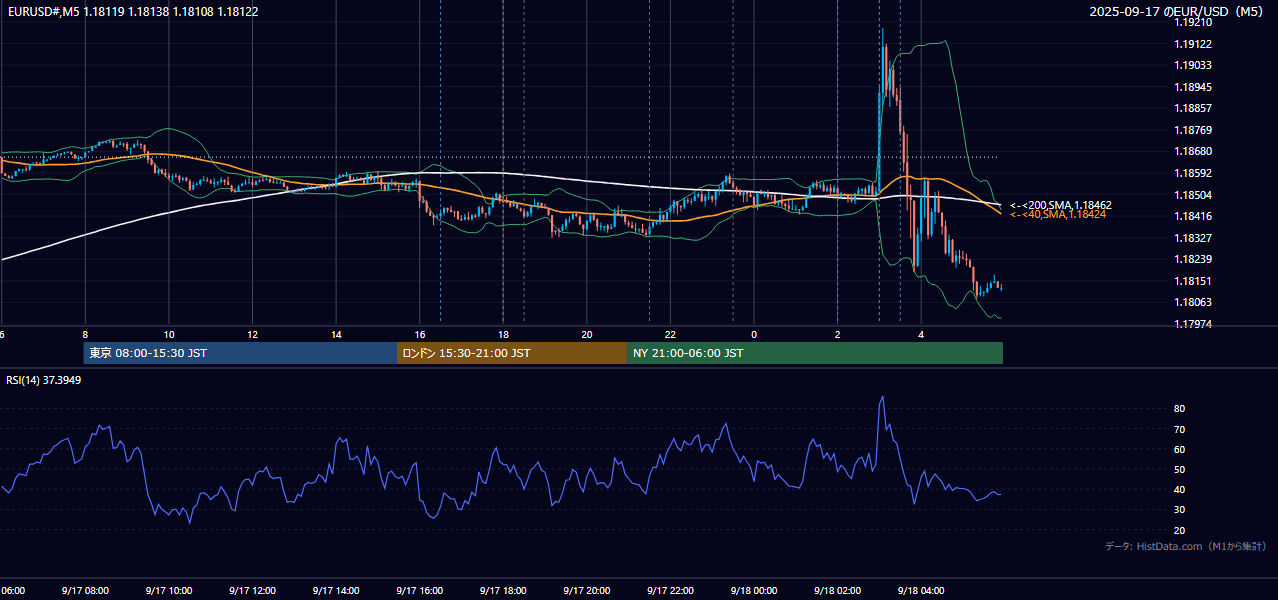Image resolution: width=1278 pixels, height=600 pixels.
Task: Click the 9/17 08:00 bottom time label
Action: coord(85,591)
